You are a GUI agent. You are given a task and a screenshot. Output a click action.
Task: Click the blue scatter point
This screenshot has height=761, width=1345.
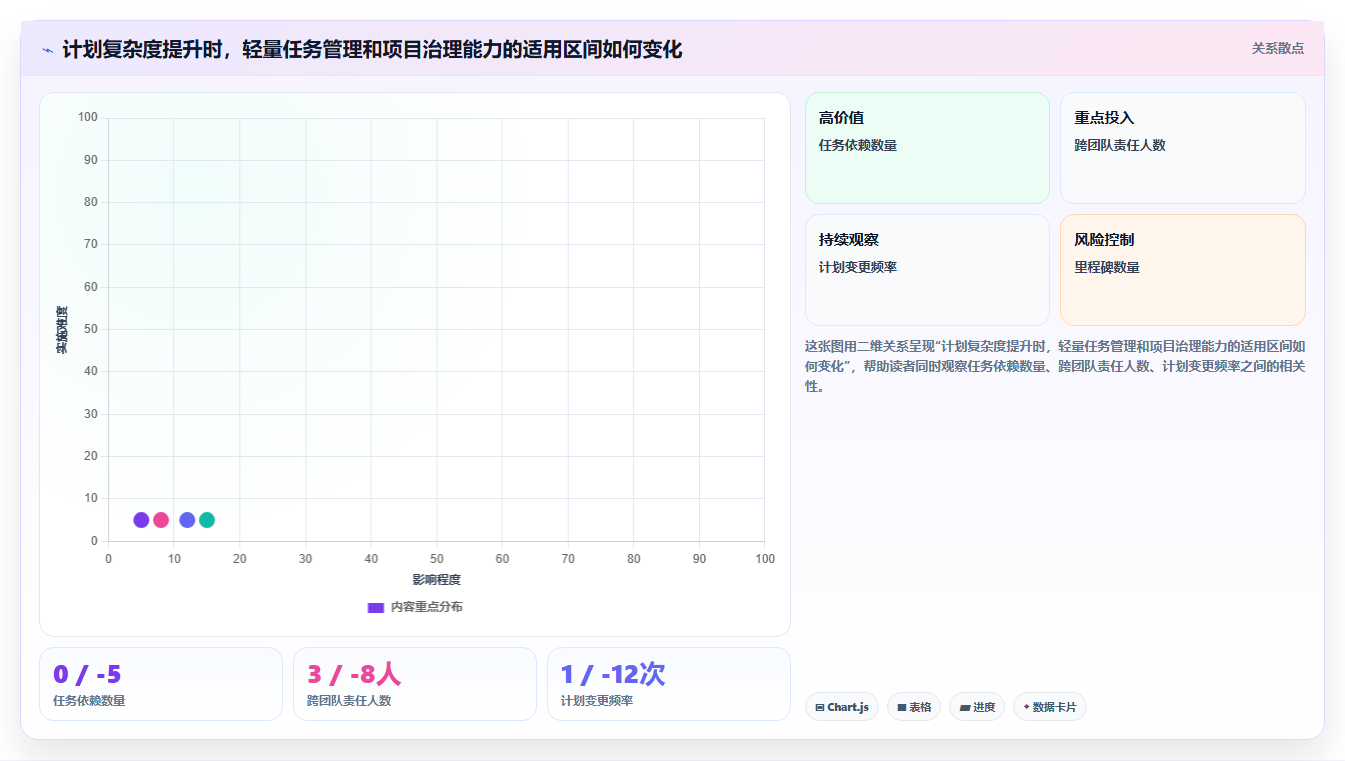187,520
